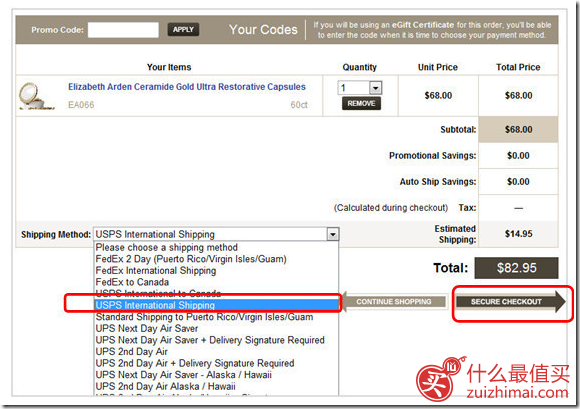Remove the item with REMOVE button

coord(361,103)
